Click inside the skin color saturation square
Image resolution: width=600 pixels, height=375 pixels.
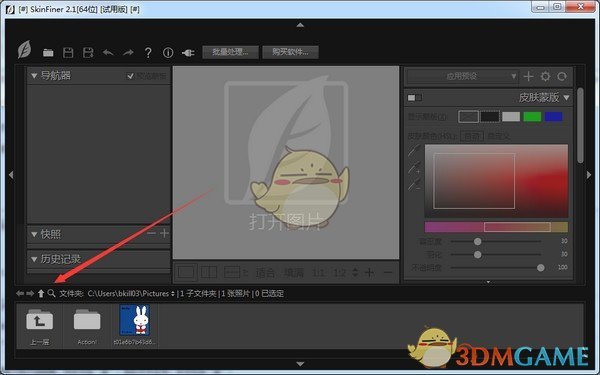pyautogui.click(x=496, y=181)
